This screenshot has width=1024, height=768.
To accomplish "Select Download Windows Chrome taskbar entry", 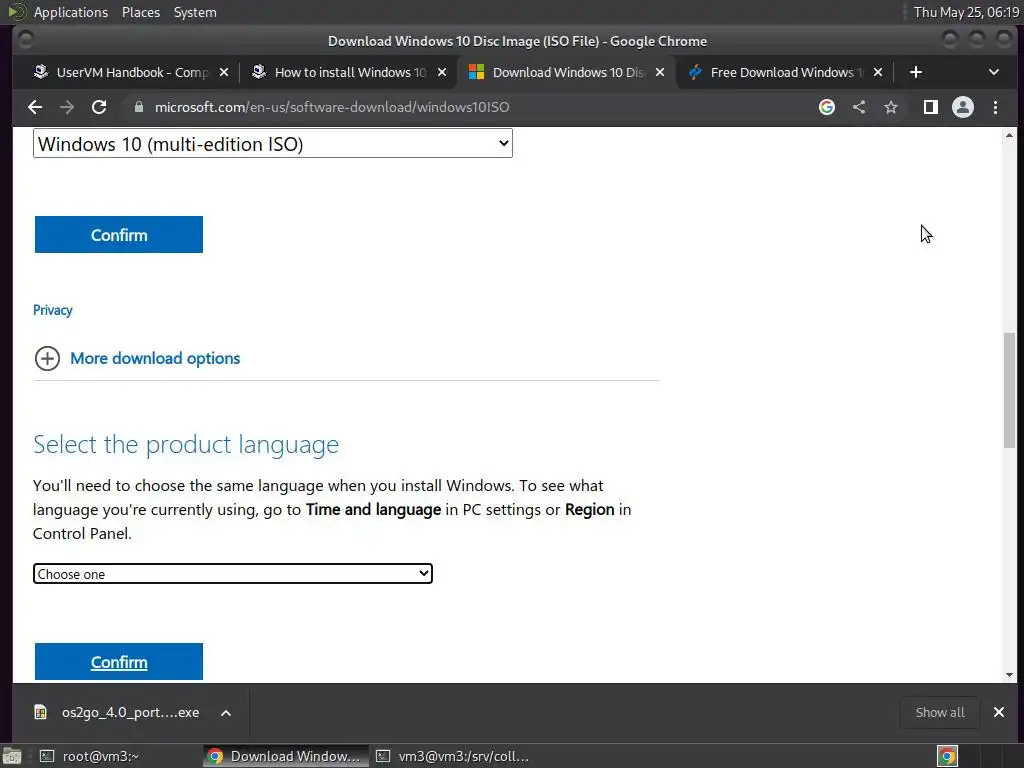I will (x=285, y=756).
